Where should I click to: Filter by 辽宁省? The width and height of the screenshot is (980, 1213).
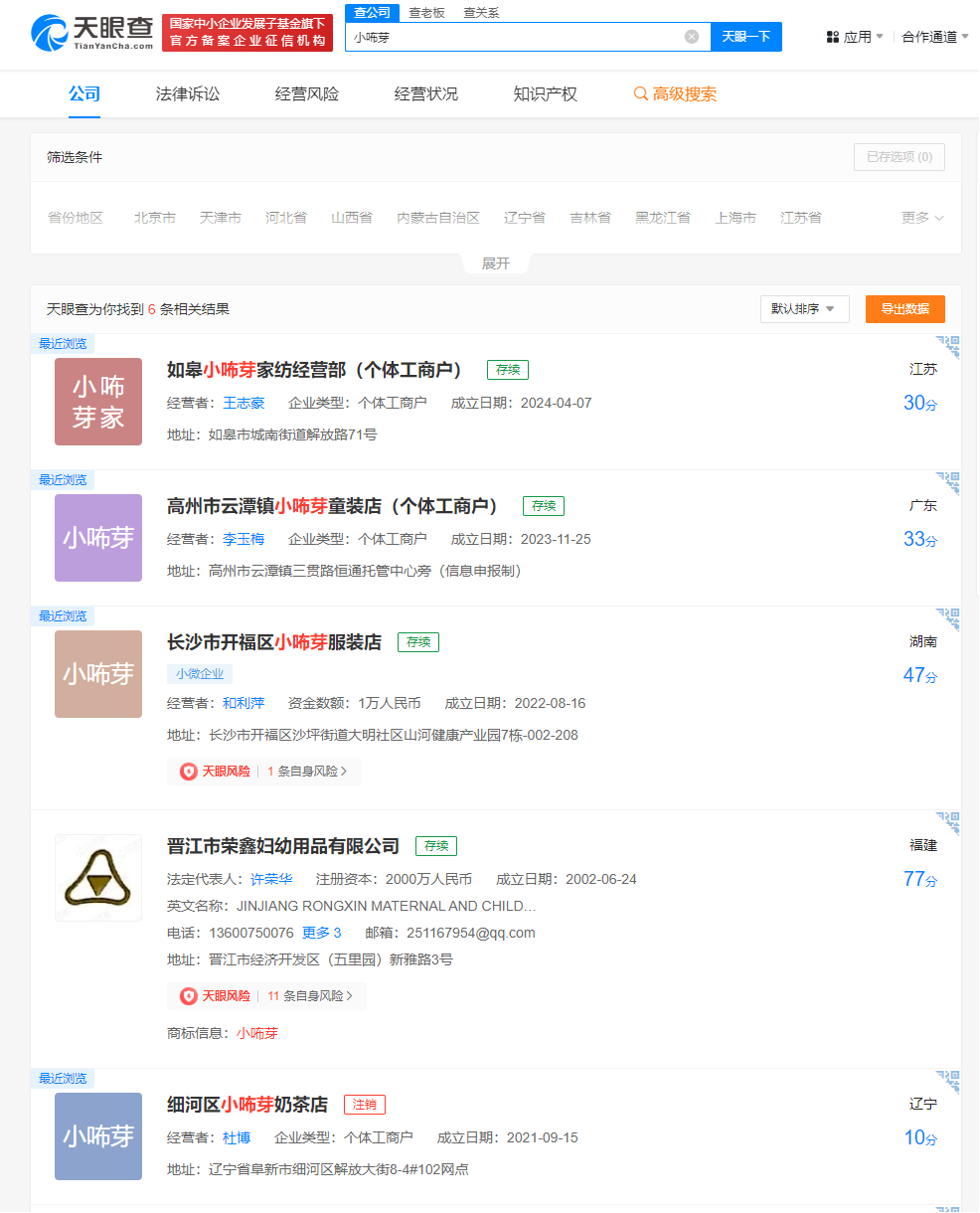click(x=525, y=218)
